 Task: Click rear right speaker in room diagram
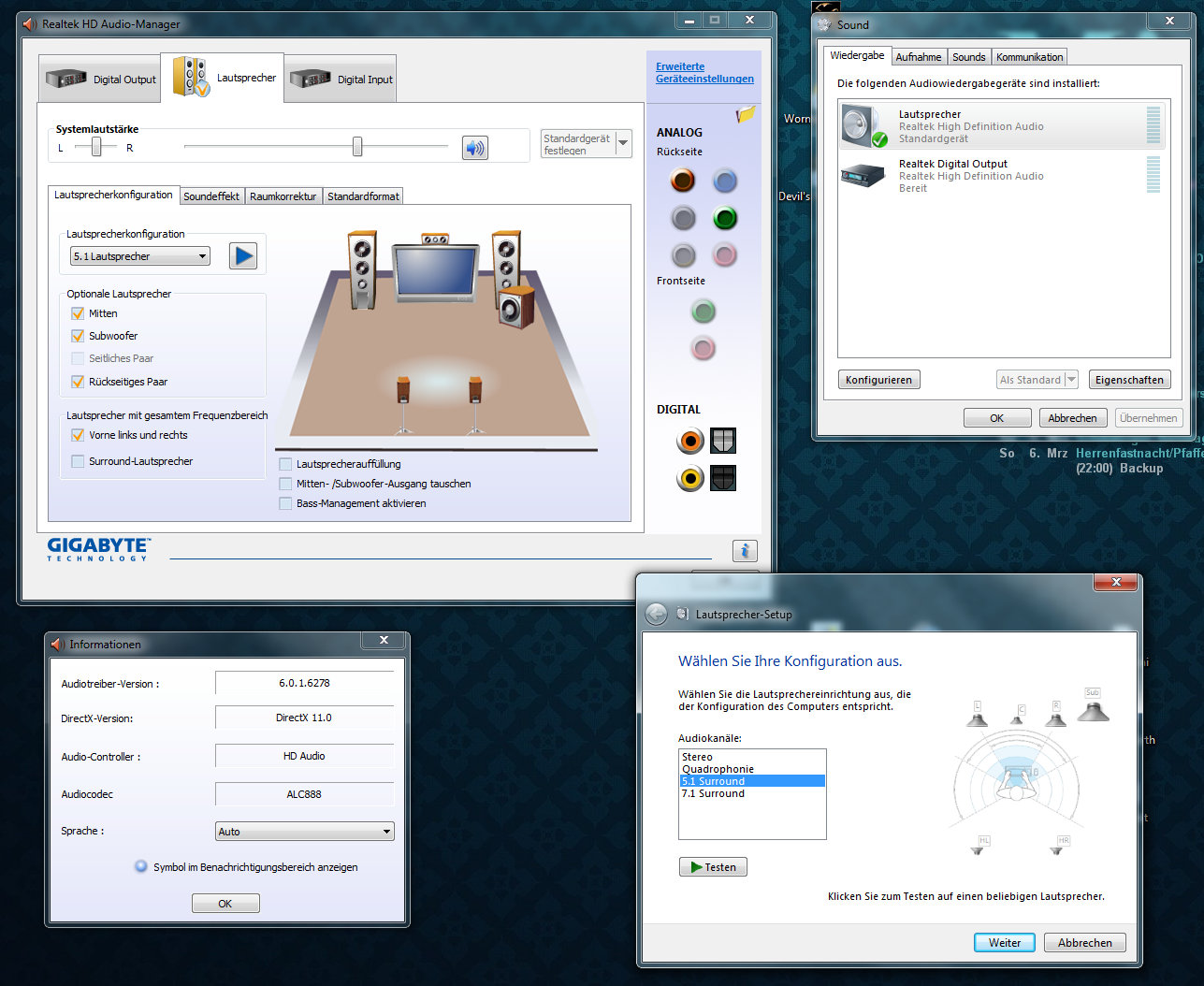tap(476, 405)
